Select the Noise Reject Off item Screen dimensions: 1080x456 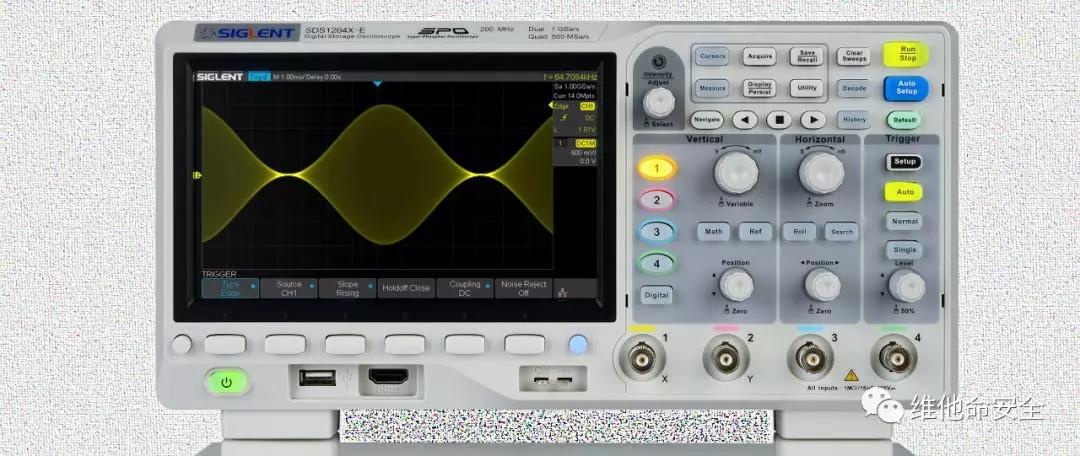coord(523,288)
